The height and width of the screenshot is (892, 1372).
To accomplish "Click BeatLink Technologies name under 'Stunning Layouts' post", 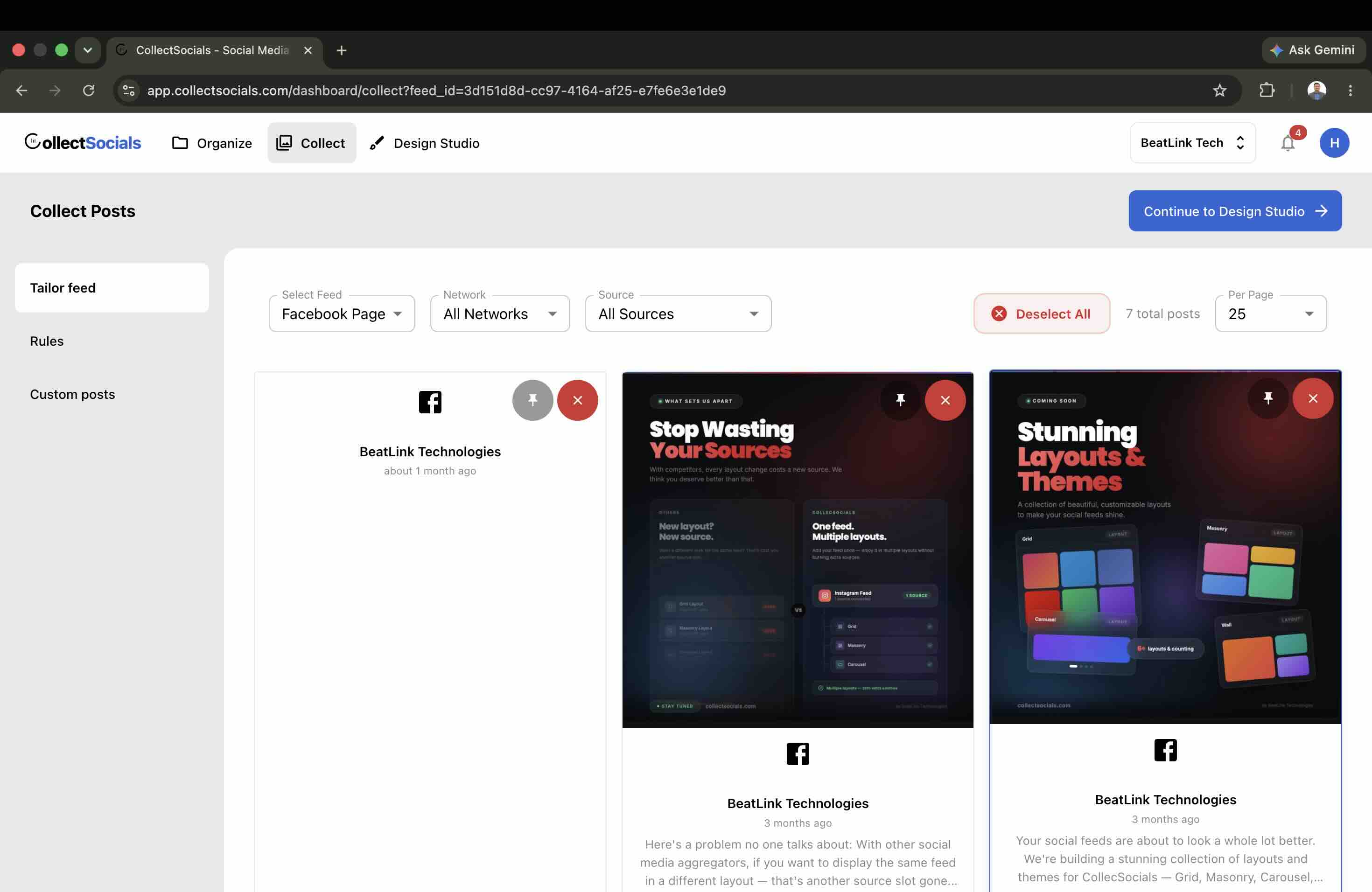I will tap(1165, 800).
